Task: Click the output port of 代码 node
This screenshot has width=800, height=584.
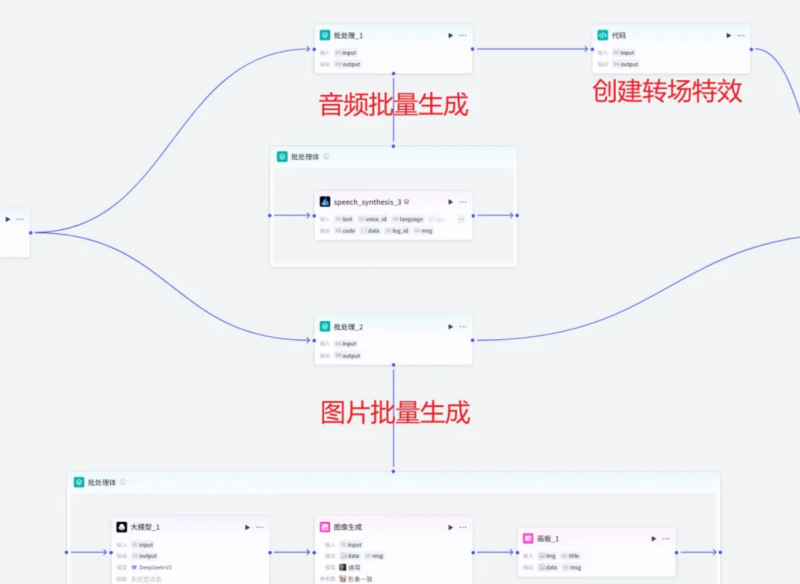Action: tap(751, 49)
